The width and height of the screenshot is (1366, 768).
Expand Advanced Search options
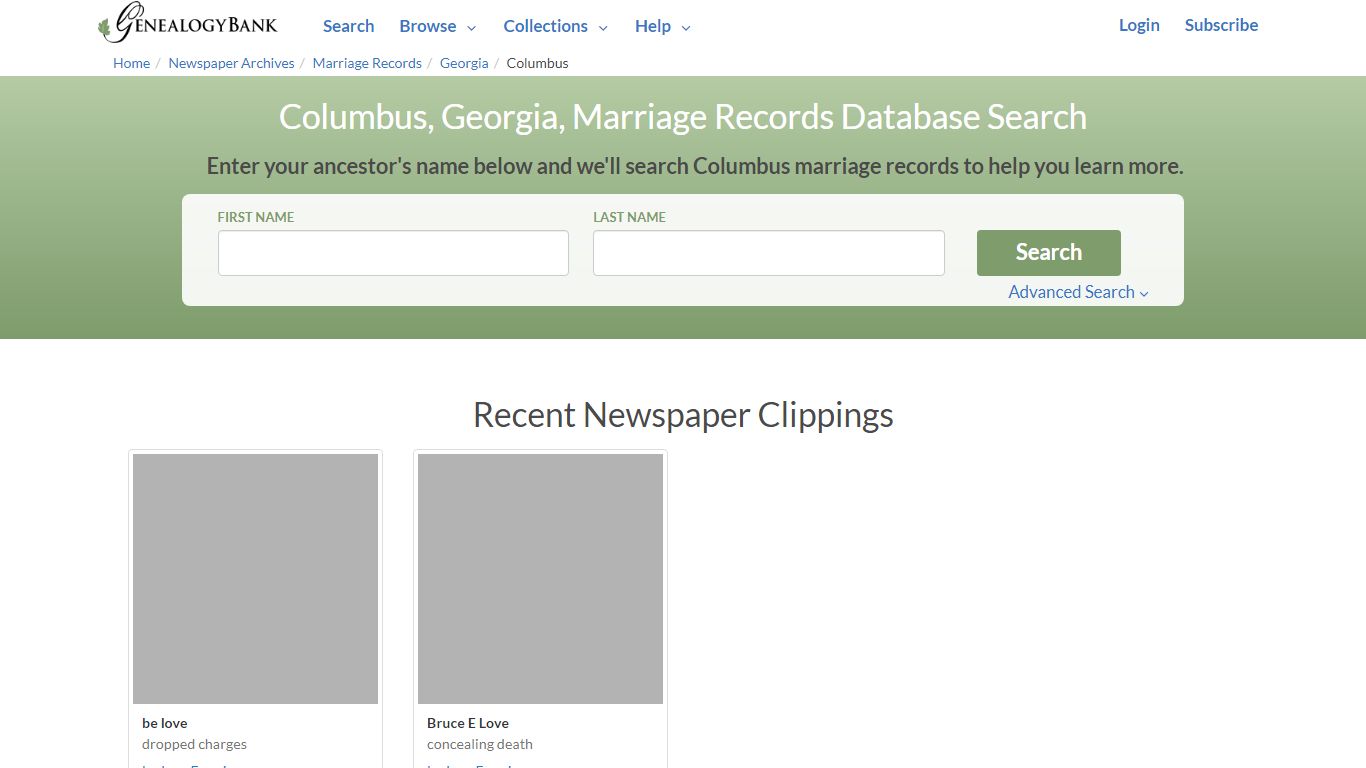click(x=1078, y=292)
